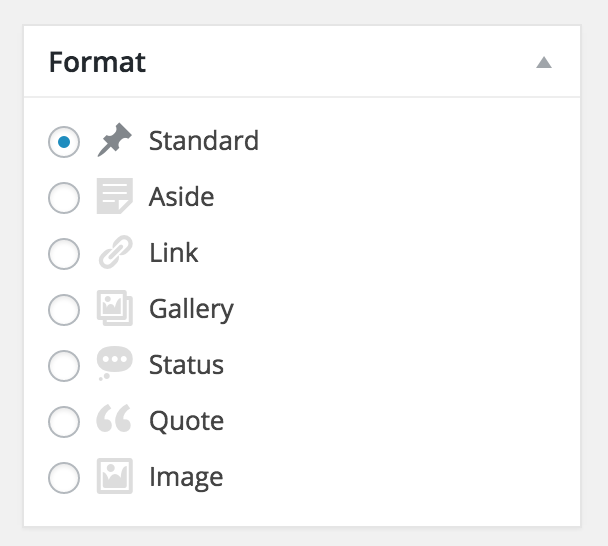
Task: Select the Aside format radio button
Action: [x=64, y=198]
